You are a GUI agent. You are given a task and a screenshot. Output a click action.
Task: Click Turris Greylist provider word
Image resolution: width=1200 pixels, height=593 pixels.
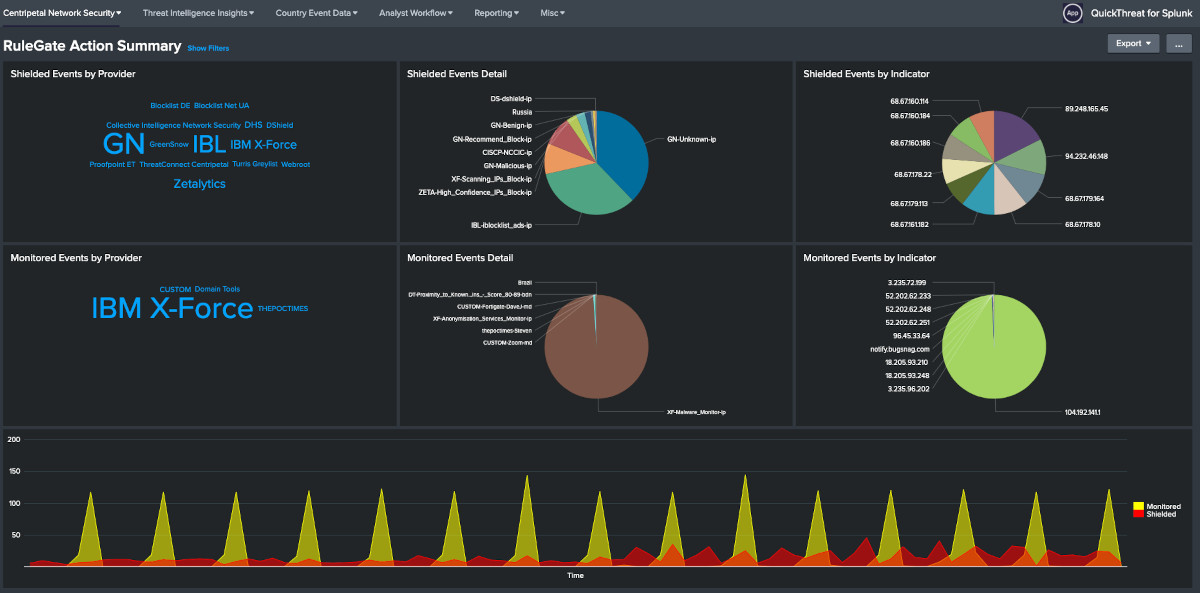(x=255, y=164)
